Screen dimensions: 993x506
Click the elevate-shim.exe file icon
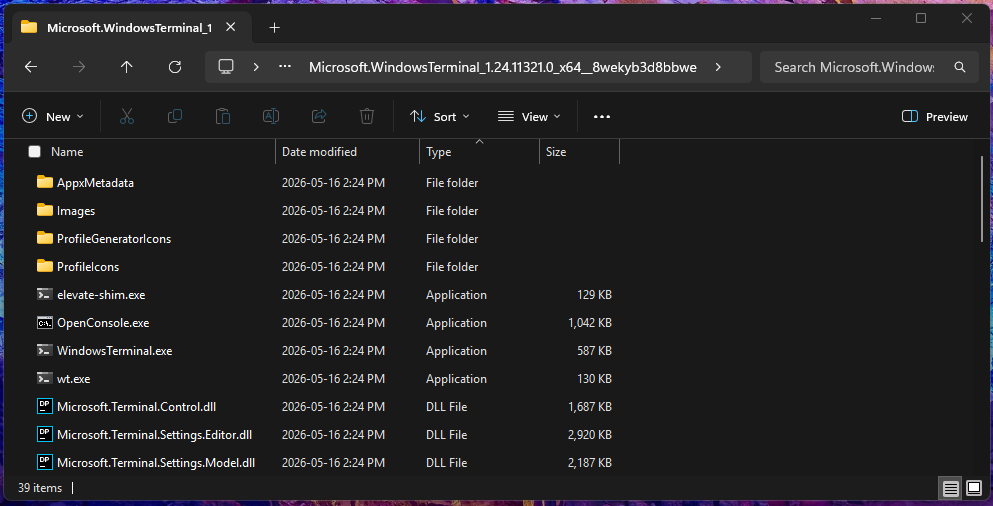coord(44,294)
